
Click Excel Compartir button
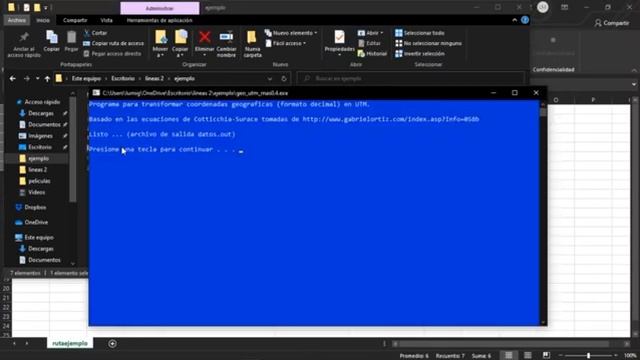tap(611, 23)
